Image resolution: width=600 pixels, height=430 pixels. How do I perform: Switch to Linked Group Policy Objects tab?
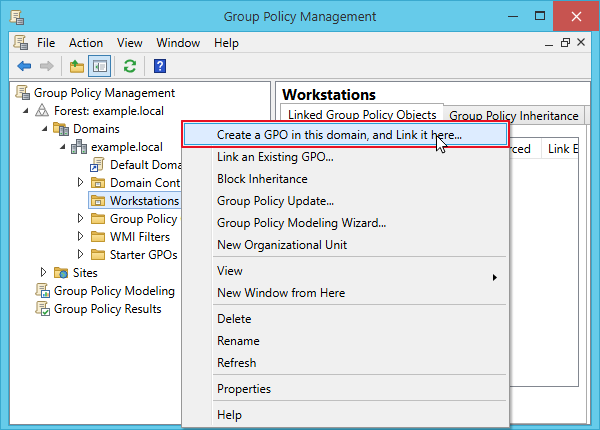[362, 114]
